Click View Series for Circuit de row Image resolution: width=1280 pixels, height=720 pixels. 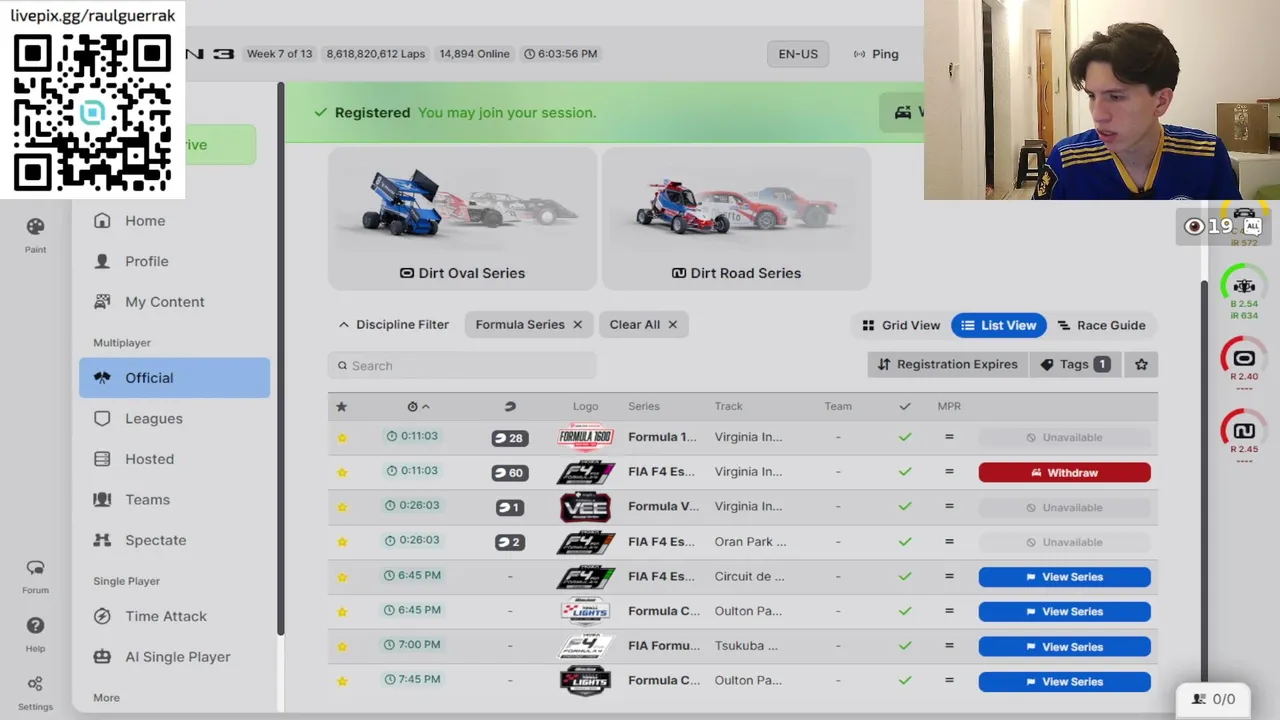tap(1064, 577)
